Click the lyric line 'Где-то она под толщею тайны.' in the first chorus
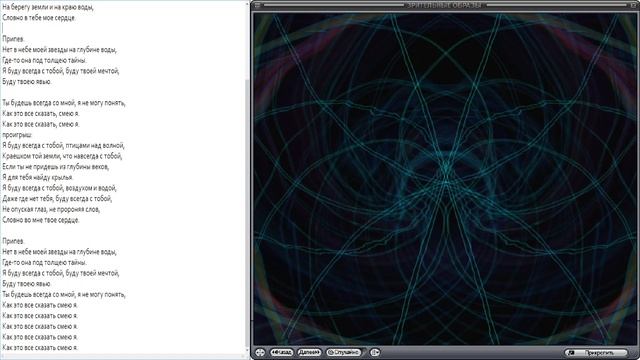The image size is (640, 360). click(x=44, y=60)
